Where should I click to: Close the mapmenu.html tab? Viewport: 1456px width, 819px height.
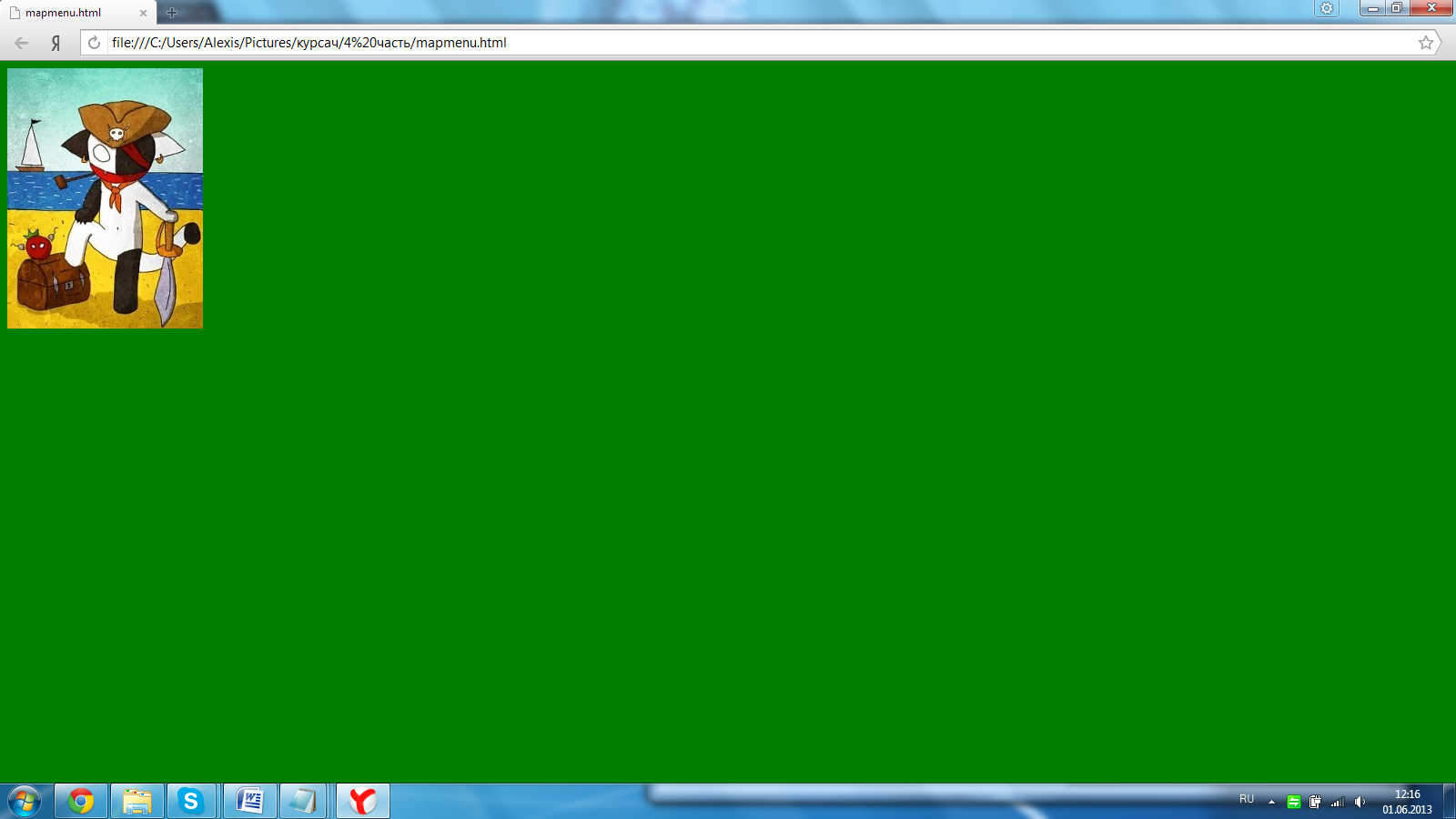(x=143, y=13)
